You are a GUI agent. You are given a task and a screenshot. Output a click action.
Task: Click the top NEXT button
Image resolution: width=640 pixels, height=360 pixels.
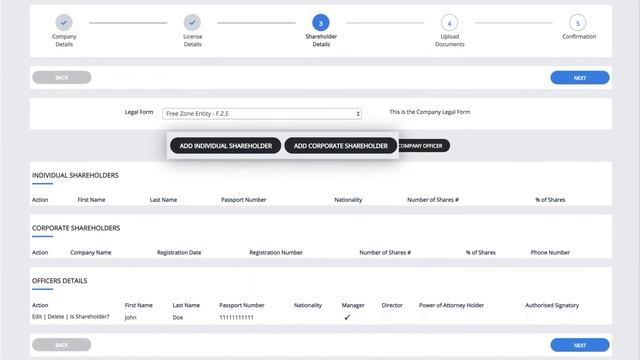(580, 78)
